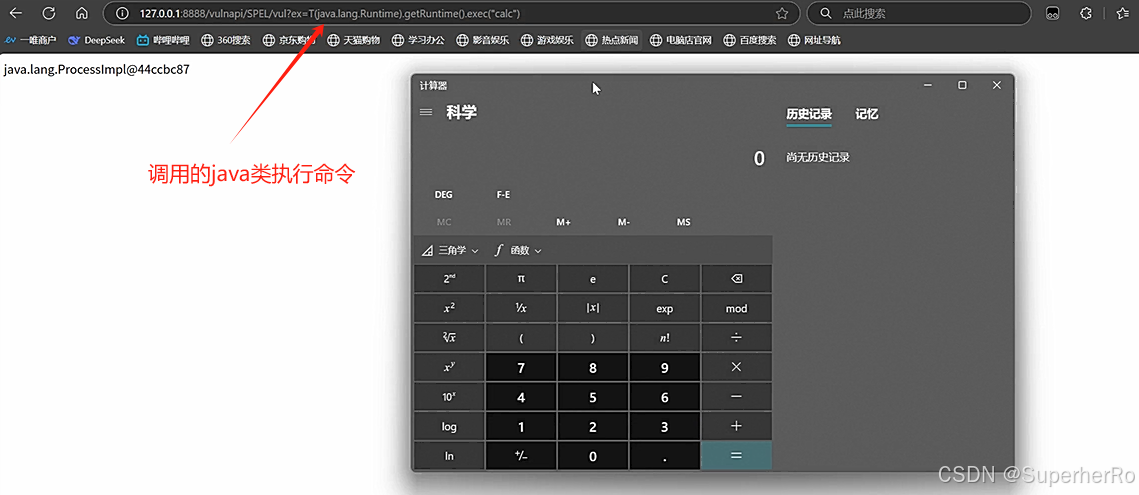Screen dimensions: 1139x495
Task: Click the x to the y key
Action: click(x=449, y=368)
